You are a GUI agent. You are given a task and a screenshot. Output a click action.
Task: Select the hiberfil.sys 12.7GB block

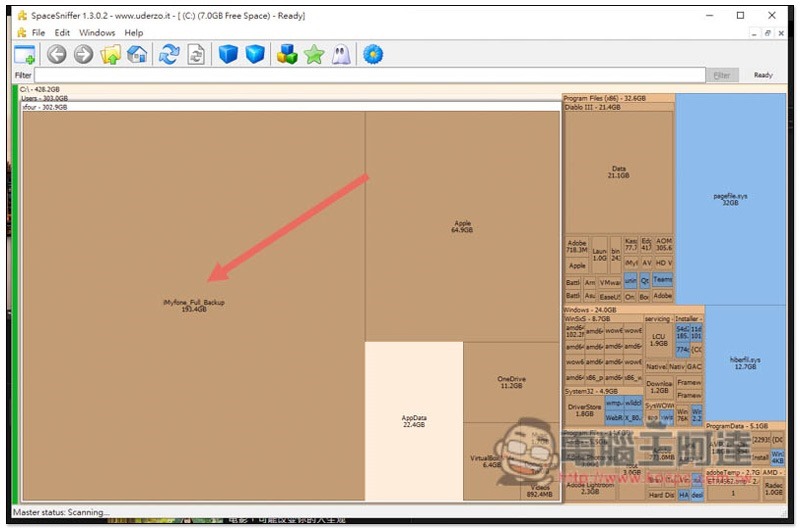click(745, 363)
